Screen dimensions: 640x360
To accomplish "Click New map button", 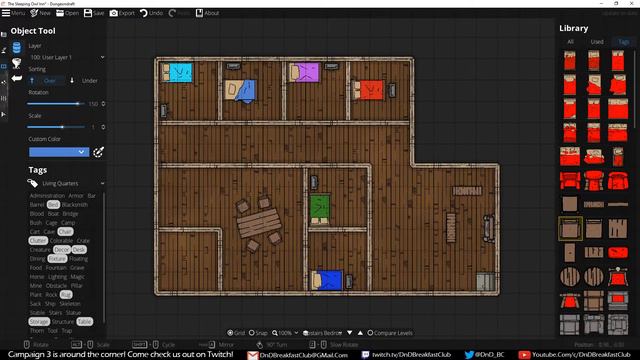I will click(40, 13).
